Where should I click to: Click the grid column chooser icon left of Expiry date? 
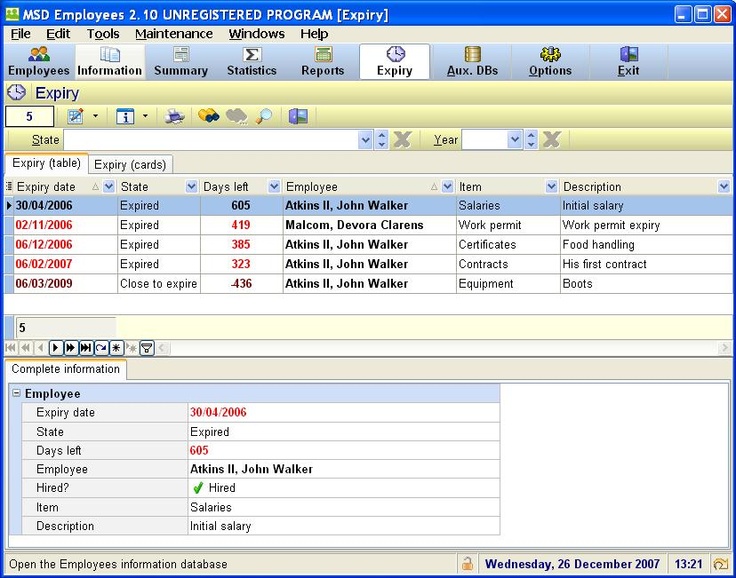[9, 186]
